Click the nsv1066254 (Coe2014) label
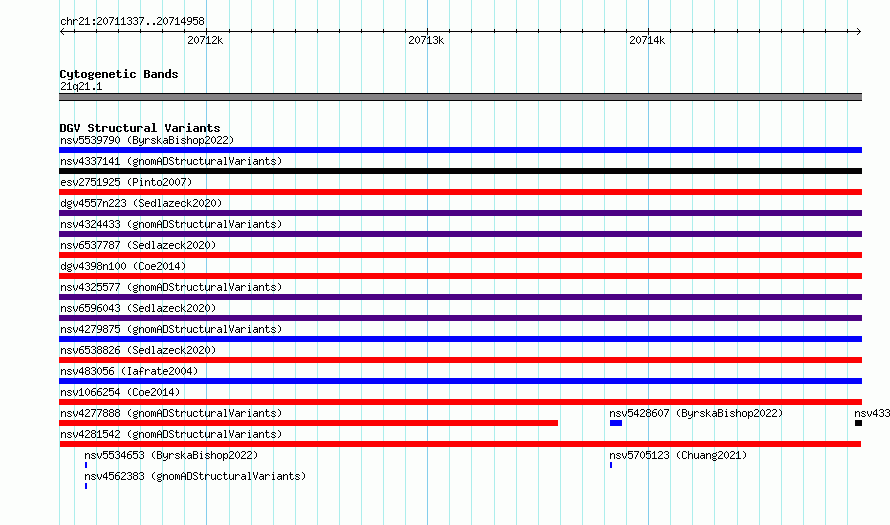This screenshot has width=890, height=525. click(120, 392)
